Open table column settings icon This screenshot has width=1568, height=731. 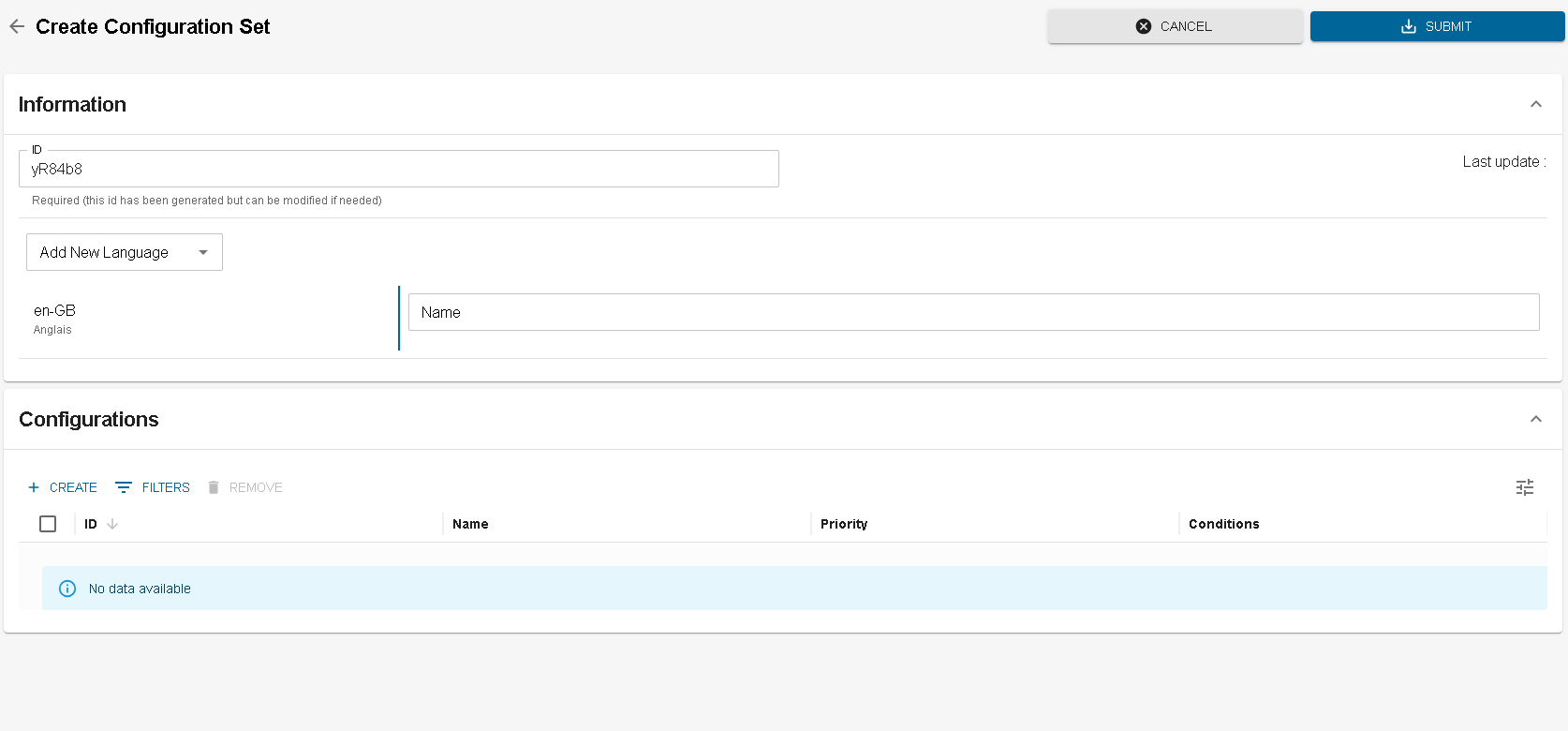pyautogui.click(x=1525, y=487)
